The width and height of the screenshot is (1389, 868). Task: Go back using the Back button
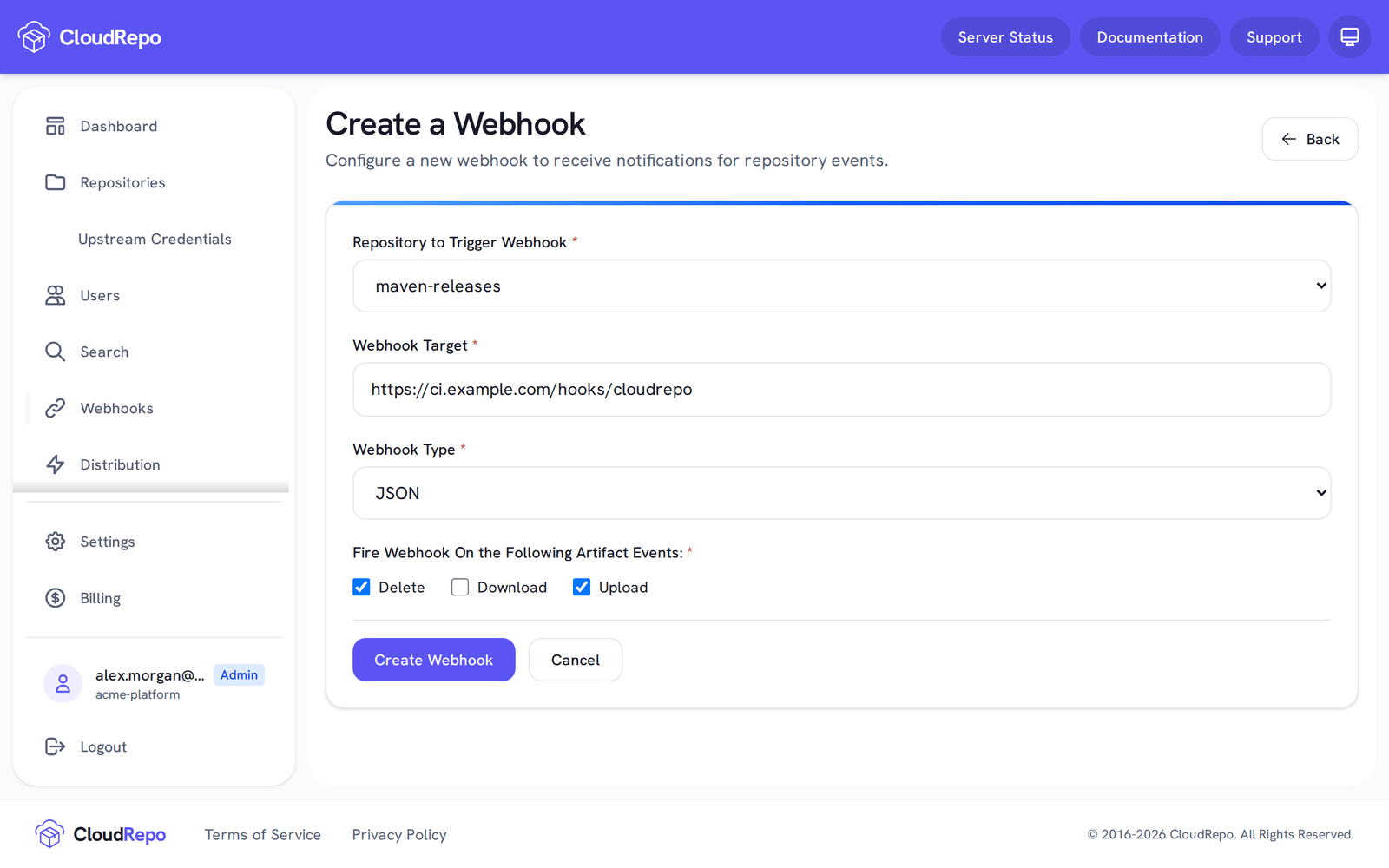[1310, 139]
